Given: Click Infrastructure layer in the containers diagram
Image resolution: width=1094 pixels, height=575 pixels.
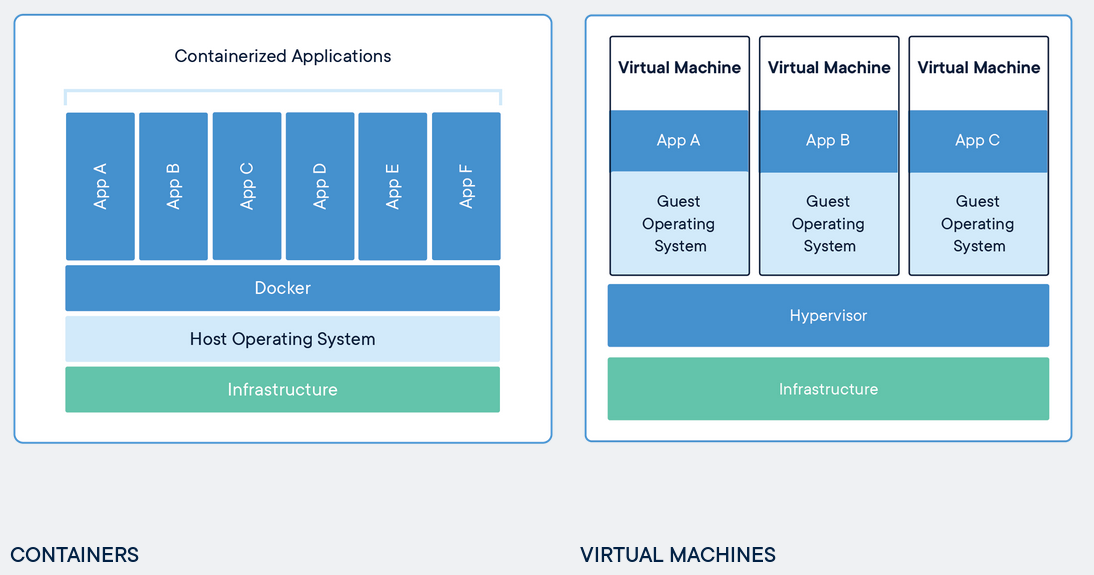Looking at the screenshot, I should (x=282, y=389).
